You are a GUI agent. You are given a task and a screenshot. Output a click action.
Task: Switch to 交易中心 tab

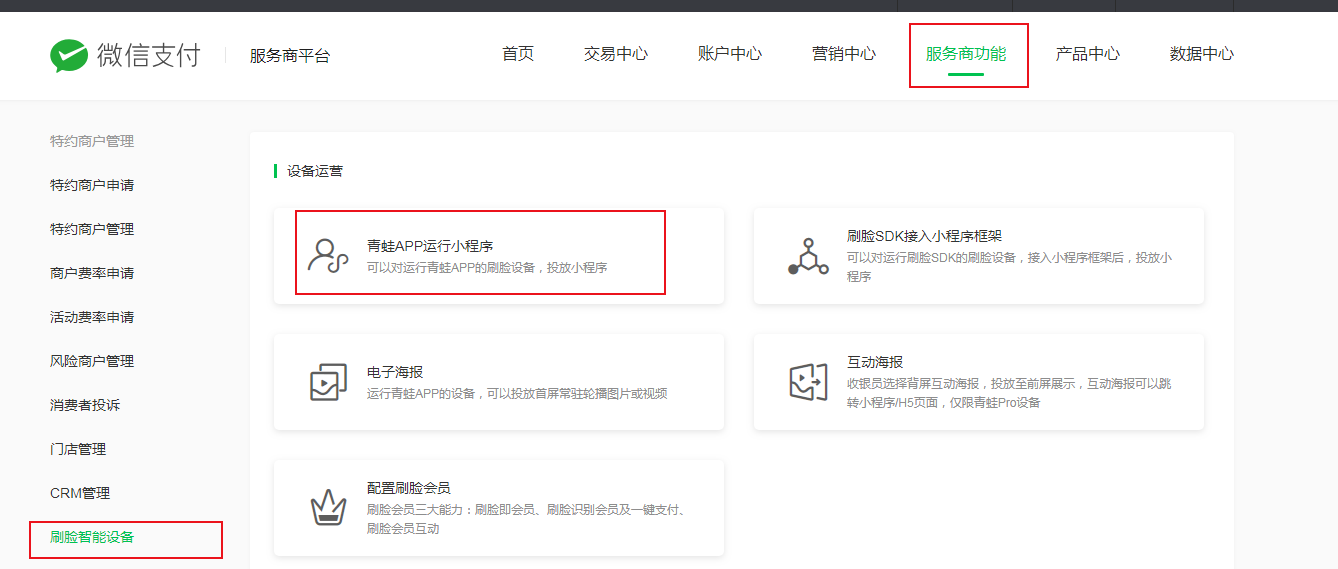(x=616, y=54)
